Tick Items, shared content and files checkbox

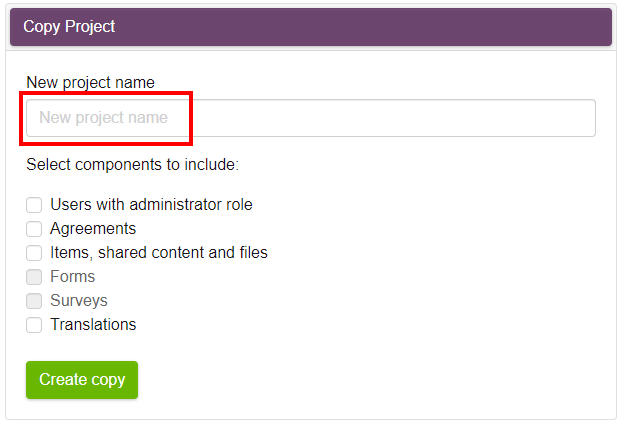click(x=34, y=253)
